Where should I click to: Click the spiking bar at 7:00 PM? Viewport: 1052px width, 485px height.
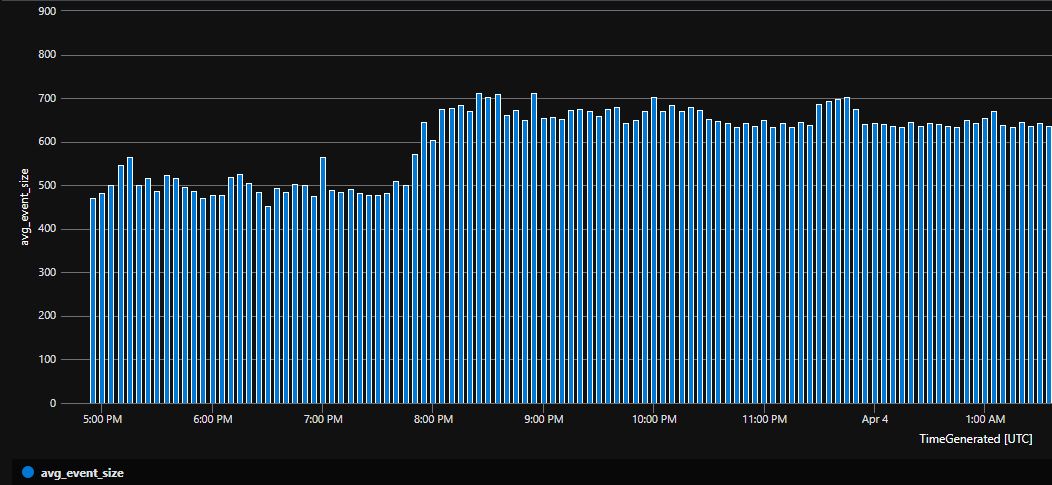[x=323, y=280]
